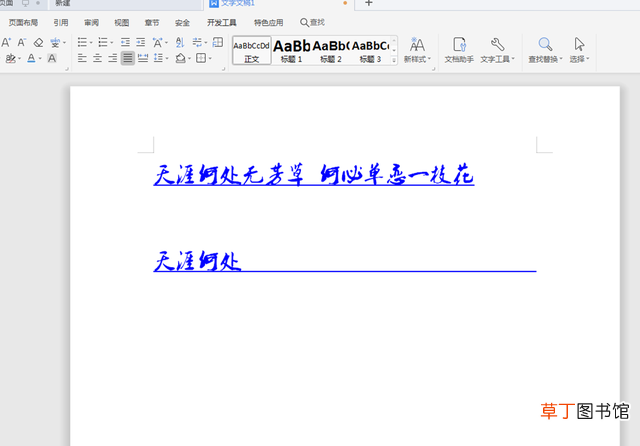Apply distributed alignment
The image size is (640, 446).
click(x=143, y=58)
